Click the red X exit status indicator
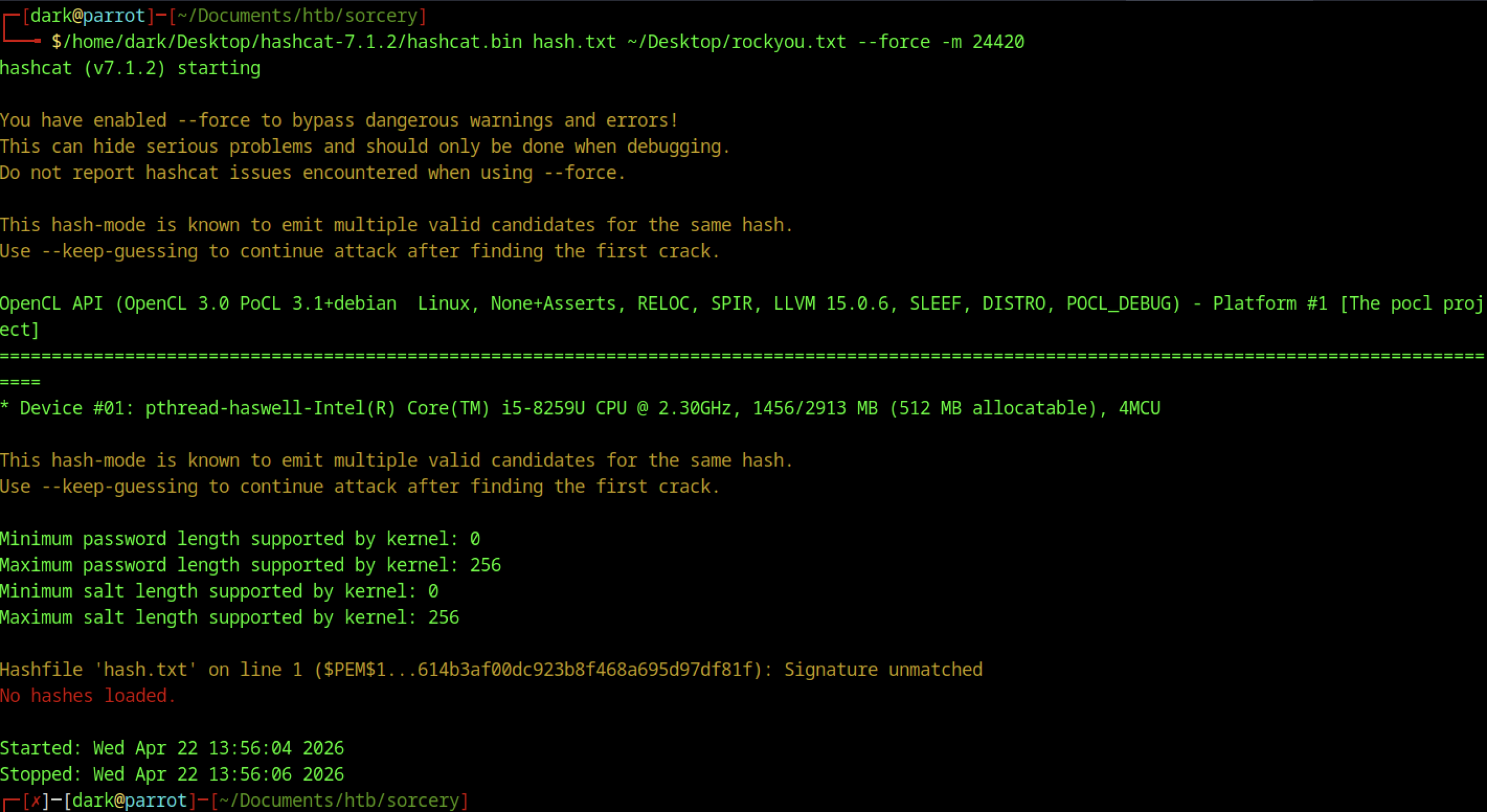This screenshot has width=1487, height=812. pyautogui.click(x=35, y=801)
